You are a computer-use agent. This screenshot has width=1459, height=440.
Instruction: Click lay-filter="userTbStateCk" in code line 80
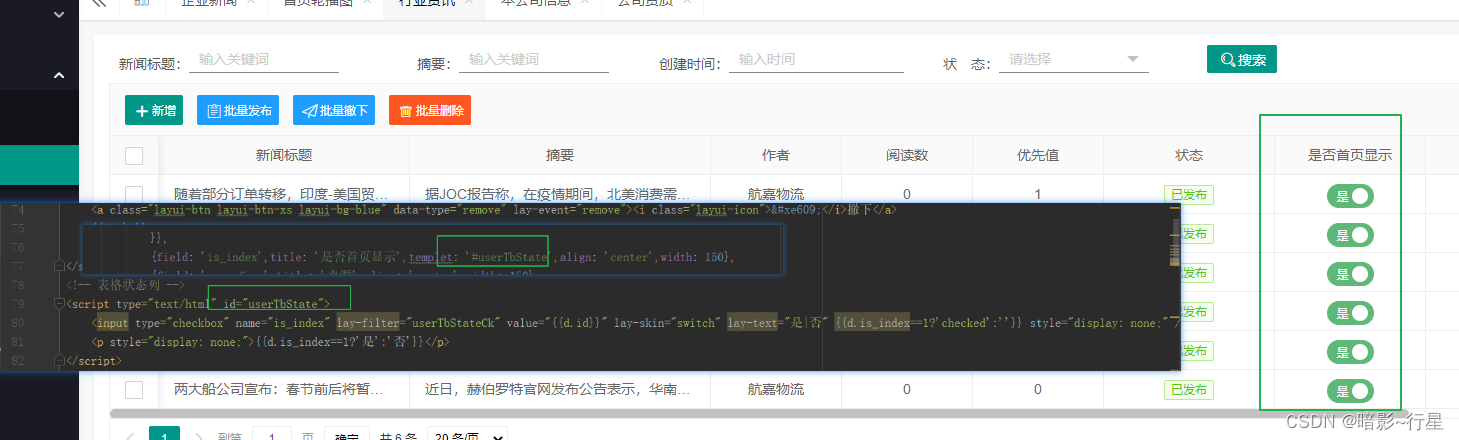pyautogui.click(x=420, y=323)
